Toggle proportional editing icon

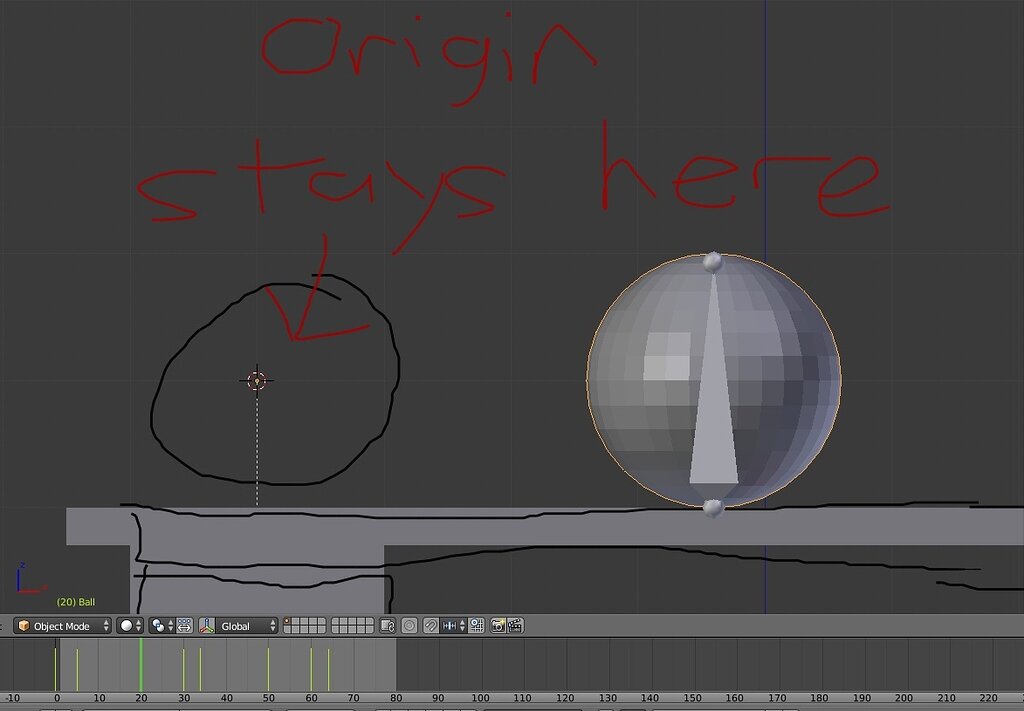point(409,626)
